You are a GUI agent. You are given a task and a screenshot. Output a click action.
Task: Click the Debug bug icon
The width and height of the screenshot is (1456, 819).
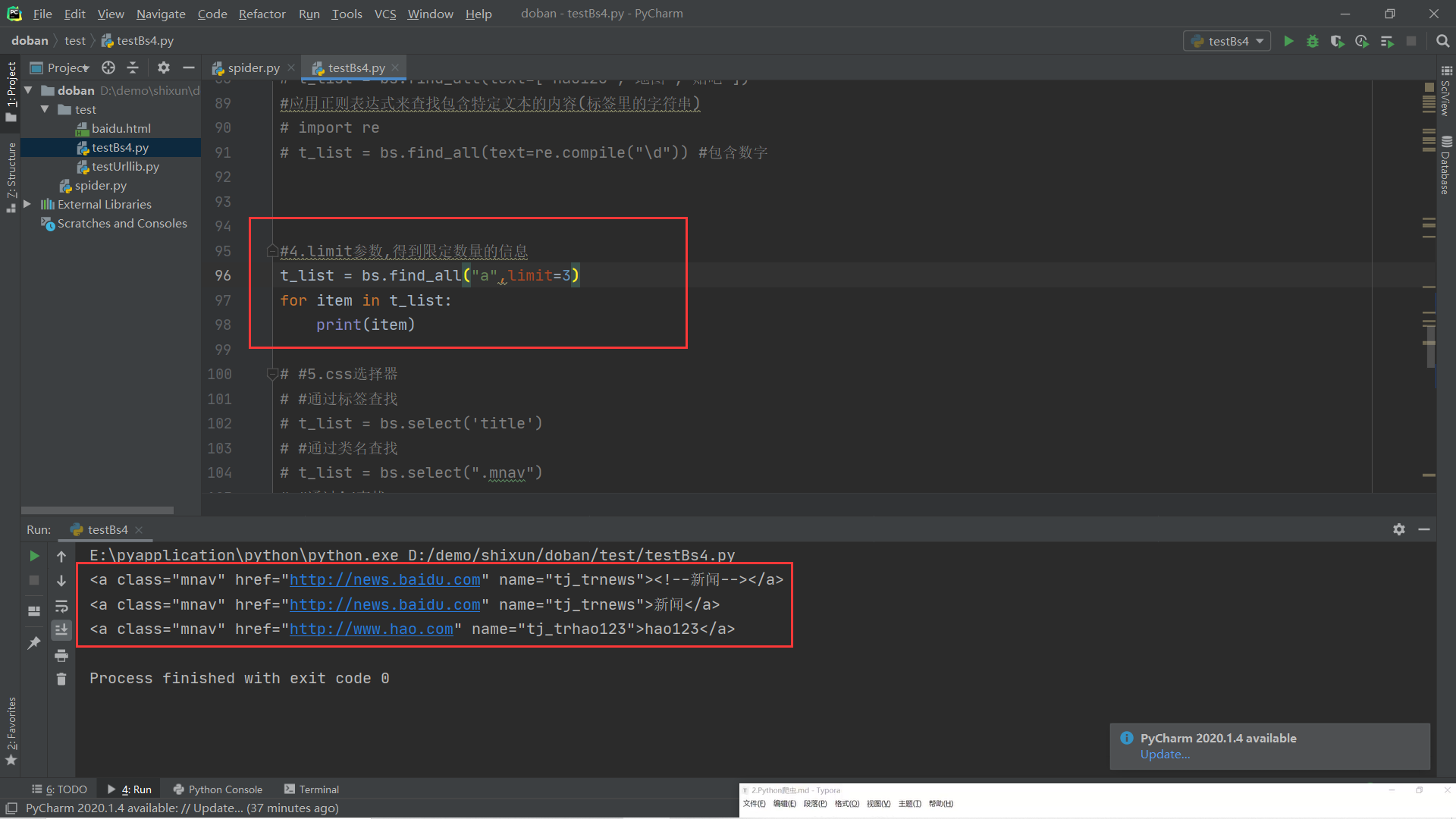pyautogui.click(x=1313, y=41)
